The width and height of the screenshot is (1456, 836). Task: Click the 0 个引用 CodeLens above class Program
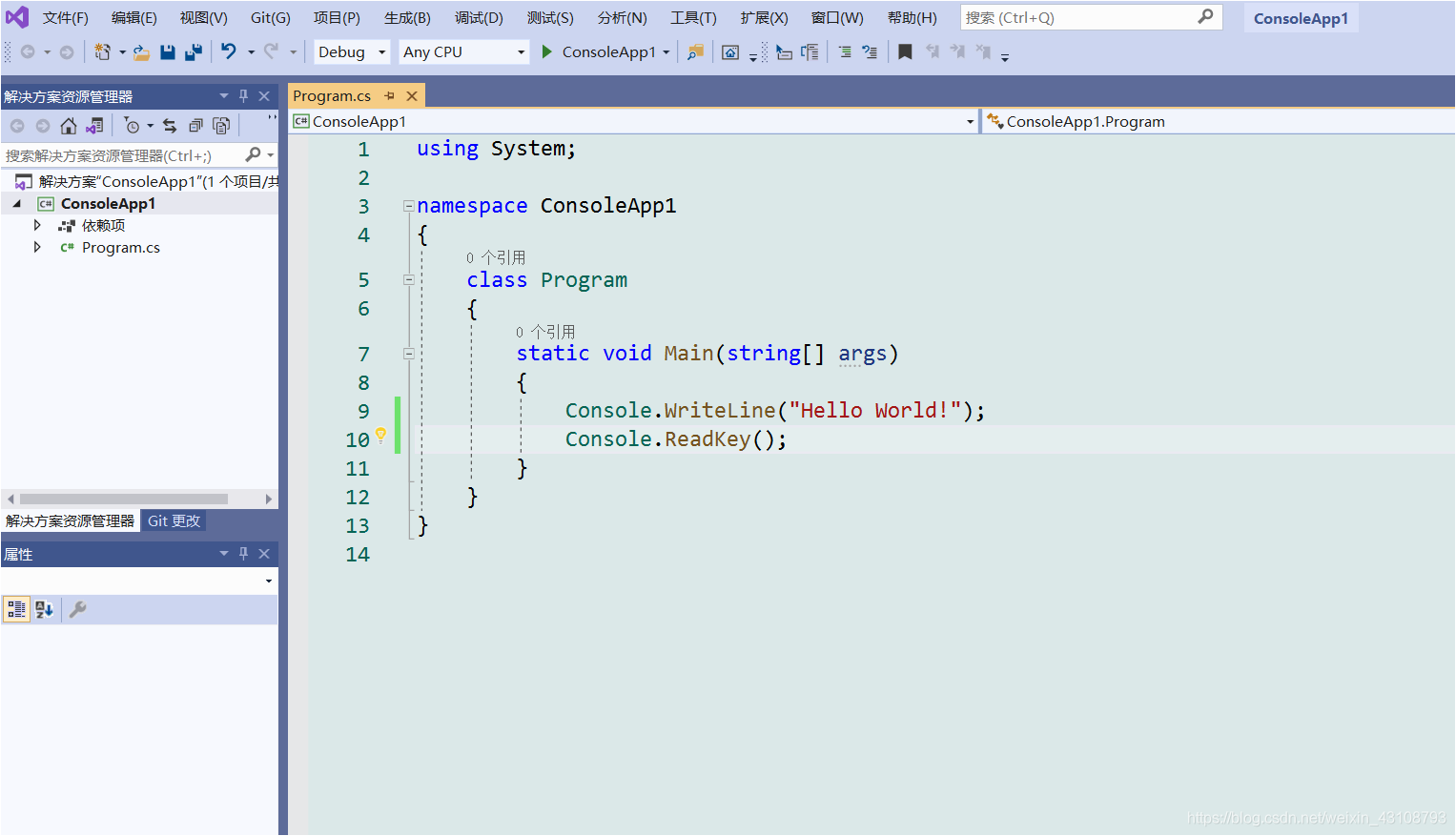coord(496,257)
